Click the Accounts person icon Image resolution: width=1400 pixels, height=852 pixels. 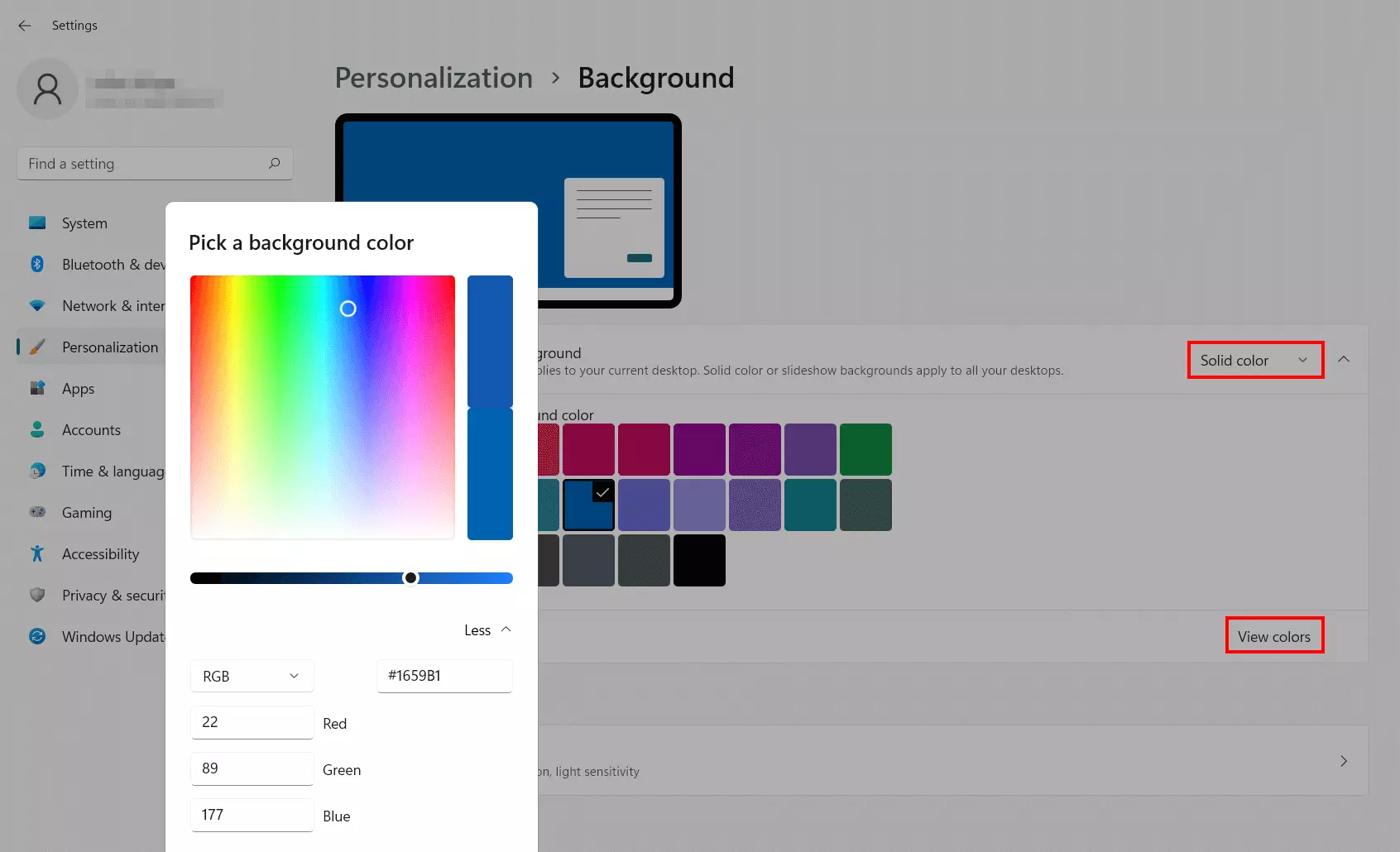tap(37, 429)
